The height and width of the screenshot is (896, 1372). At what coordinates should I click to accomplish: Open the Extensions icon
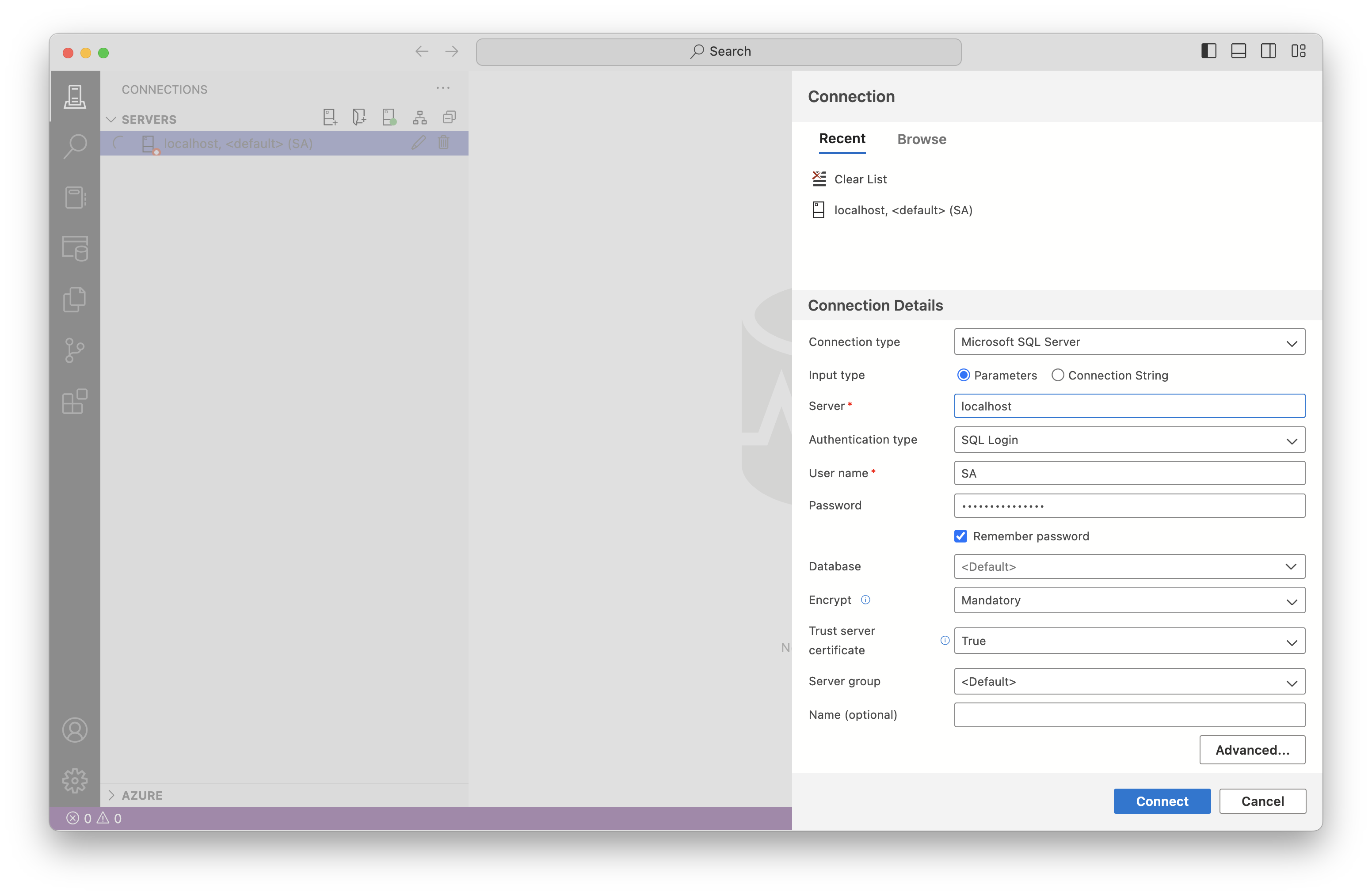coord(75,401)
